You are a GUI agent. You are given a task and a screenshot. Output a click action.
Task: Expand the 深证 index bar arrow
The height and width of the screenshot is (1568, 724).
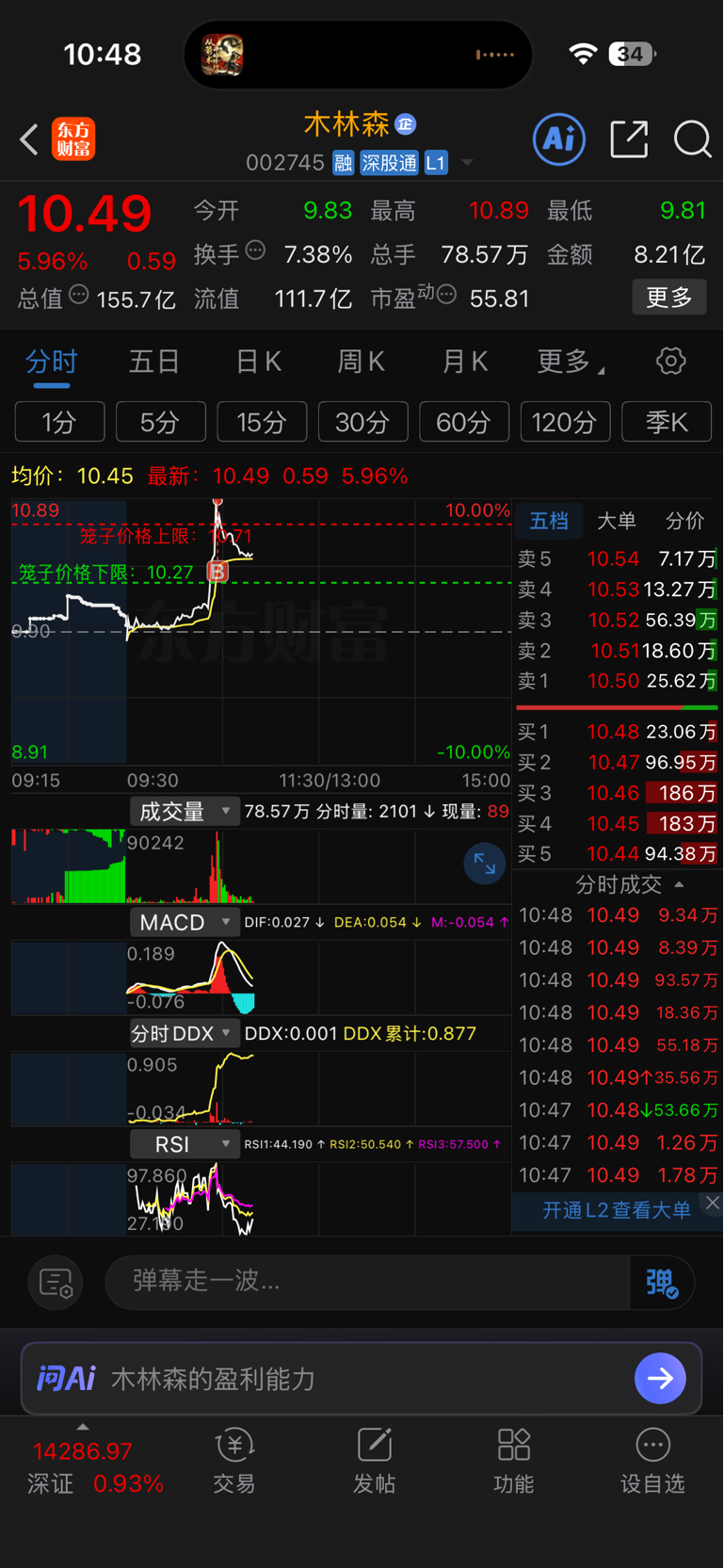(83, 1427)
